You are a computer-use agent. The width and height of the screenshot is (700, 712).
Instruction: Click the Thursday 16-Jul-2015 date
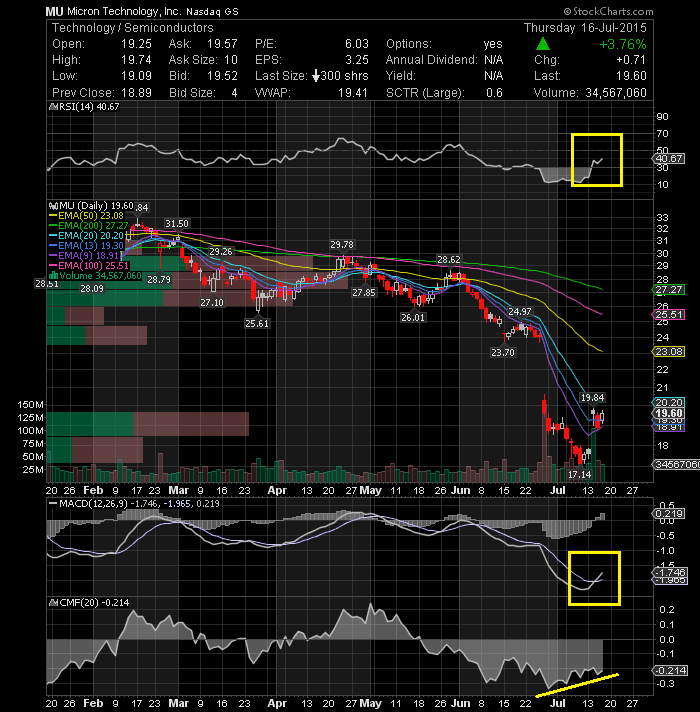[585, 28]
